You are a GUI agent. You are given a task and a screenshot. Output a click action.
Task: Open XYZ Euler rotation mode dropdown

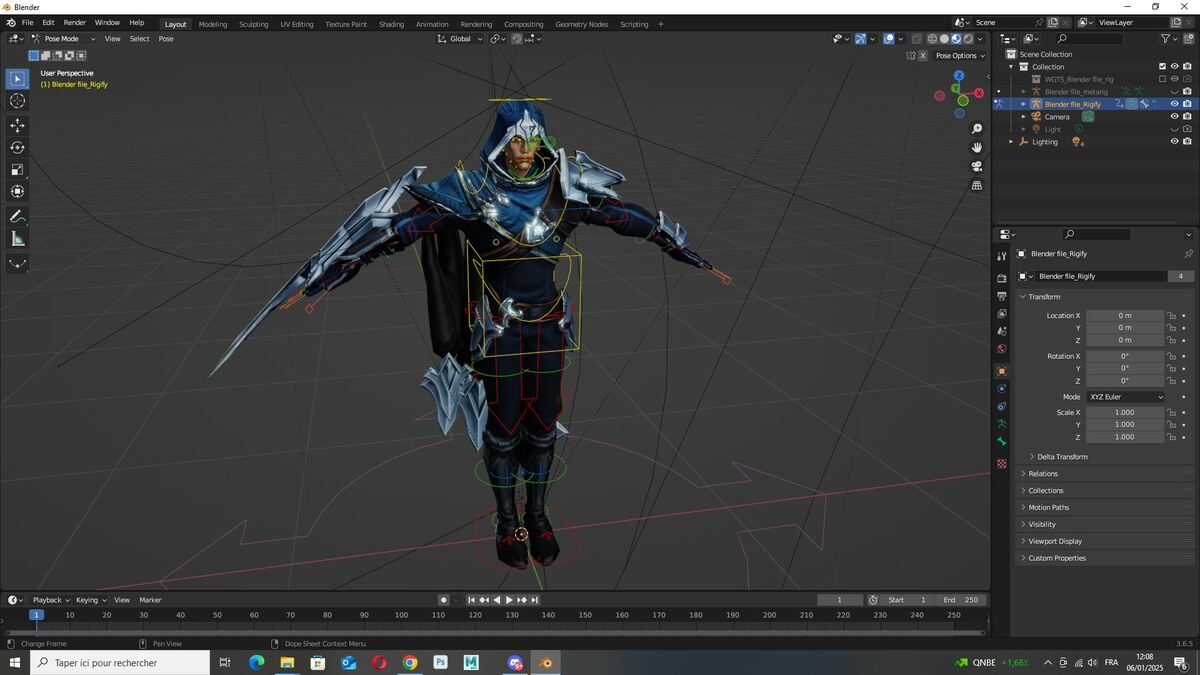1126,397
